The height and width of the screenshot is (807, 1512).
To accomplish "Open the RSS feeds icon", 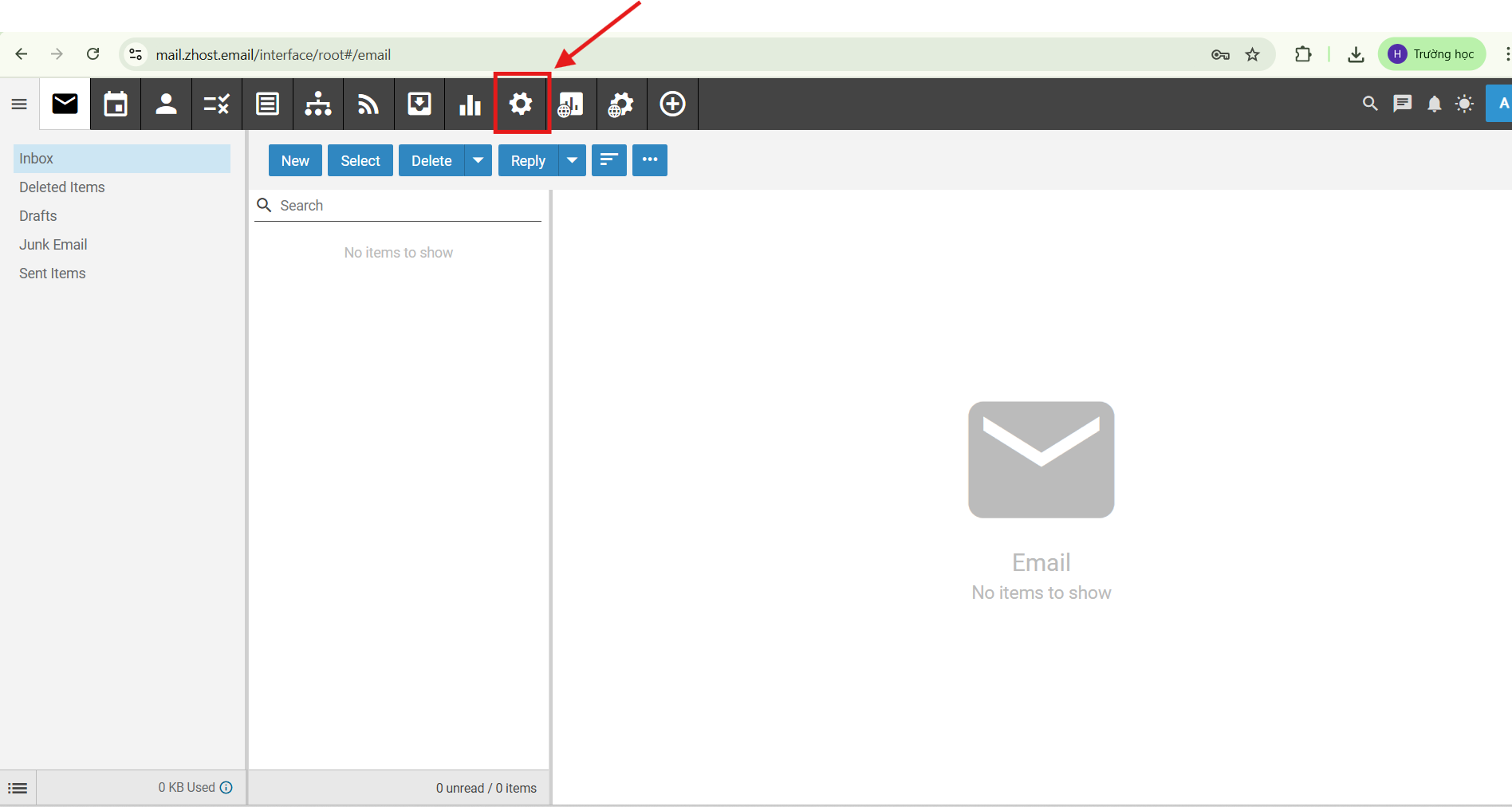I will pos(368,104).
